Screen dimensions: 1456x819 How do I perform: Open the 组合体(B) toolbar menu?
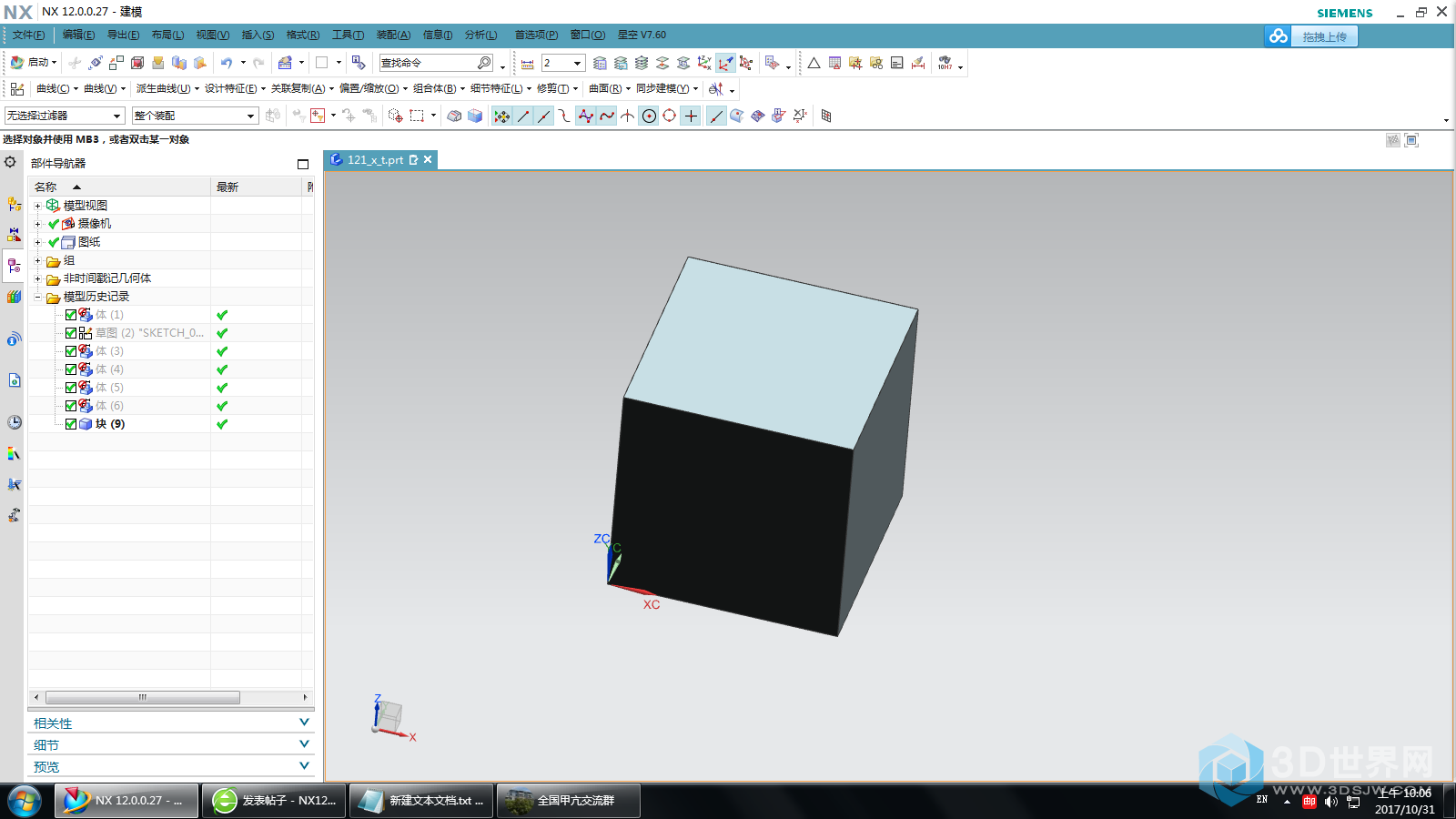[439, 88]
